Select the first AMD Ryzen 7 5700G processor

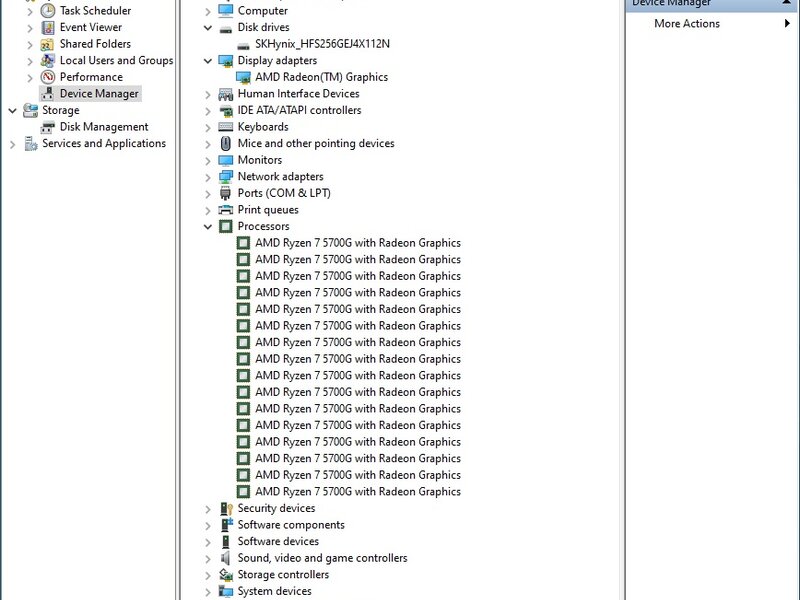point(357,243)
